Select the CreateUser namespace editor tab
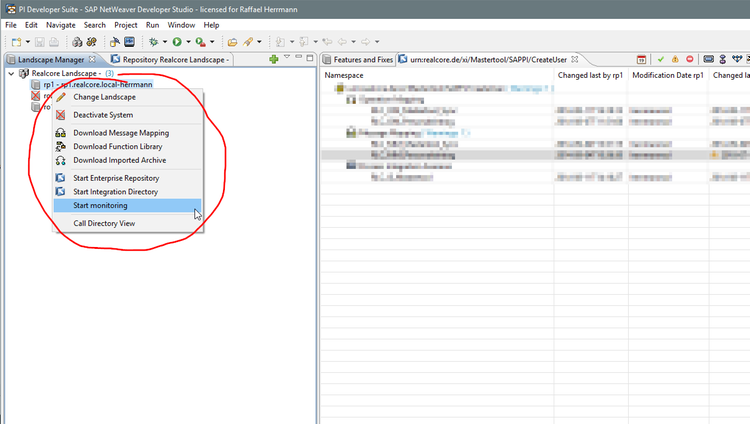This screenshot has height=424, width=750. (488, 59)
